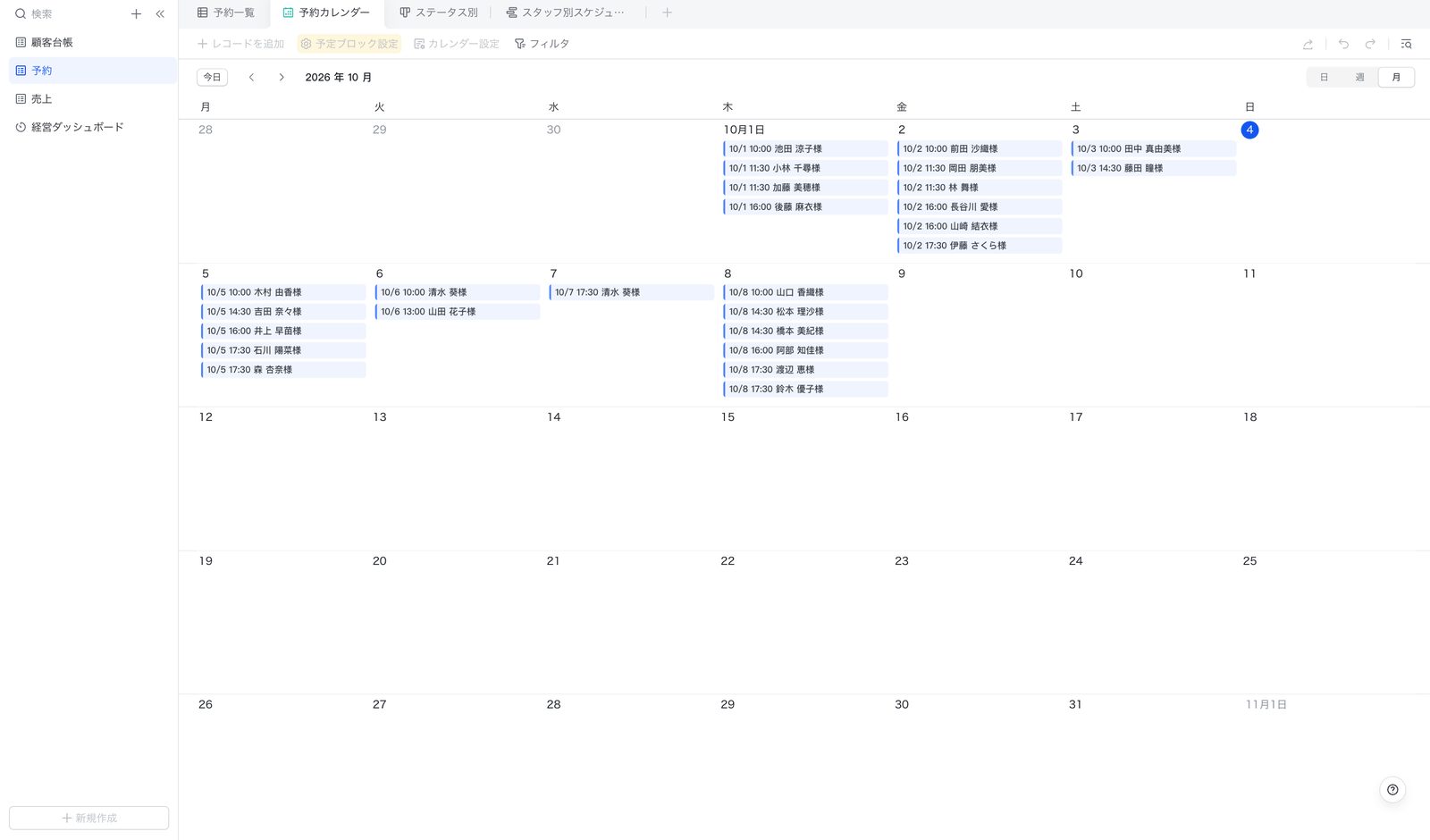Collapse the sidebar with double-chevron icon
The image size is (1430, 840).
click(160, 13)
